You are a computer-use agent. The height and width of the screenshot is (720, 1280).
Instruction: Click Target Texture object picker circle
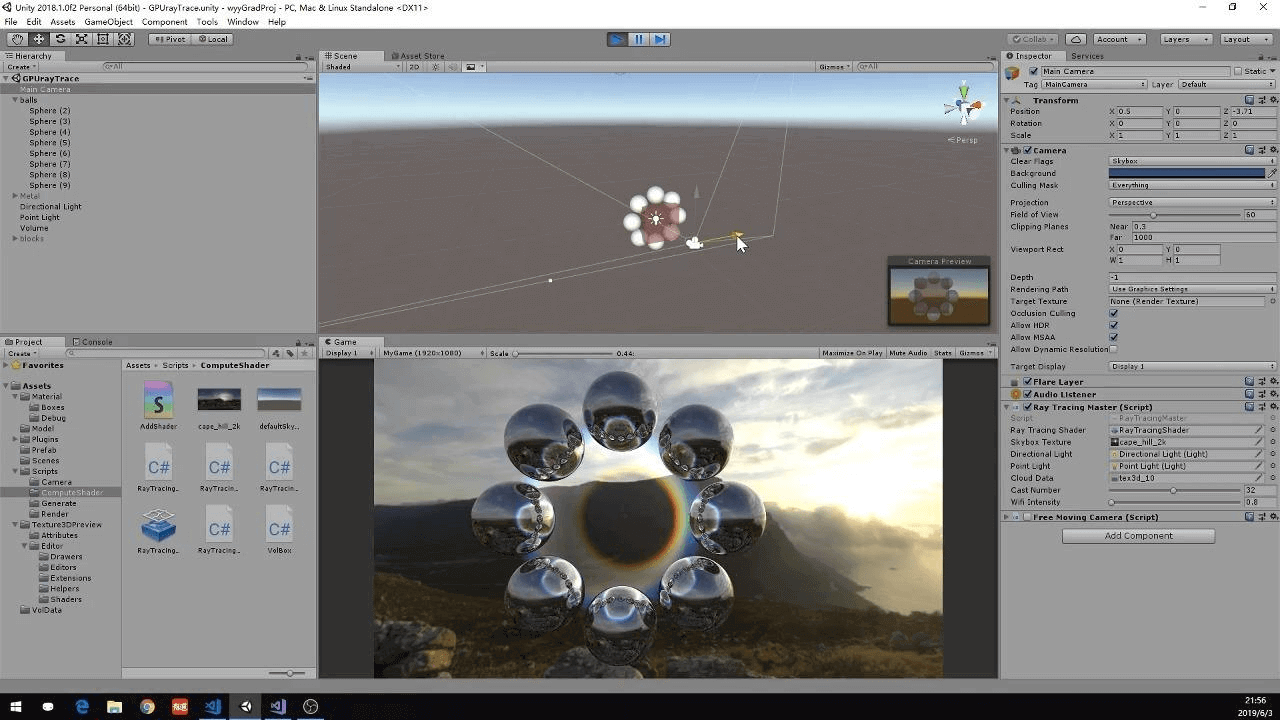click(x=1272, y=301)
